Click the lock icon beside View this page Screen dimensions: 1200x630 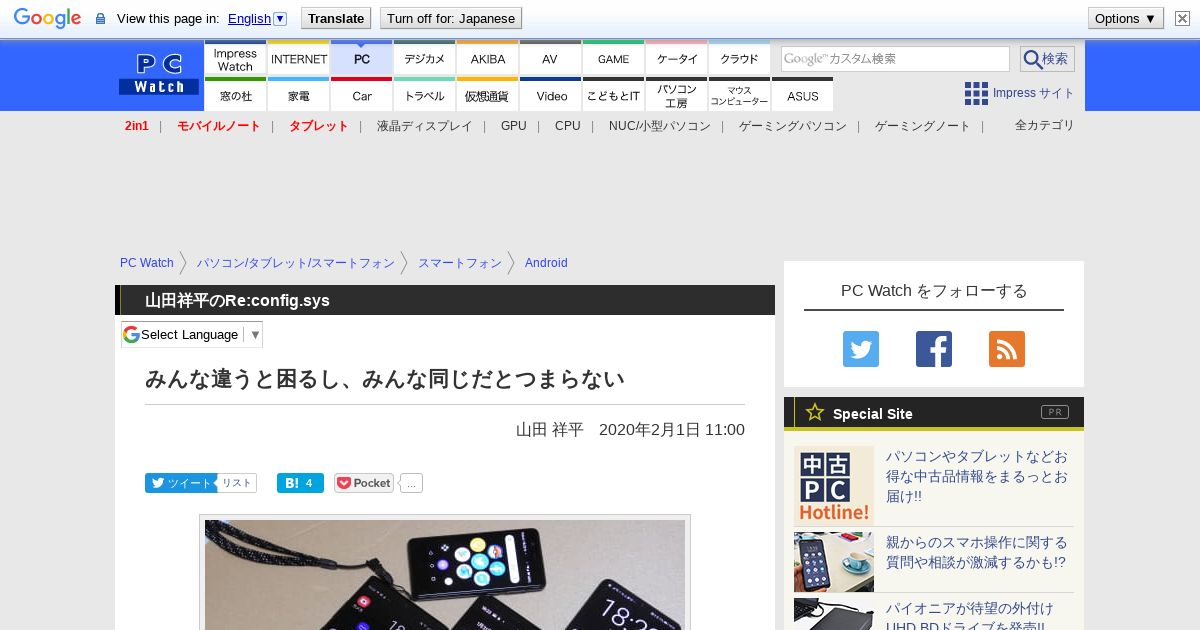point(100,19)
